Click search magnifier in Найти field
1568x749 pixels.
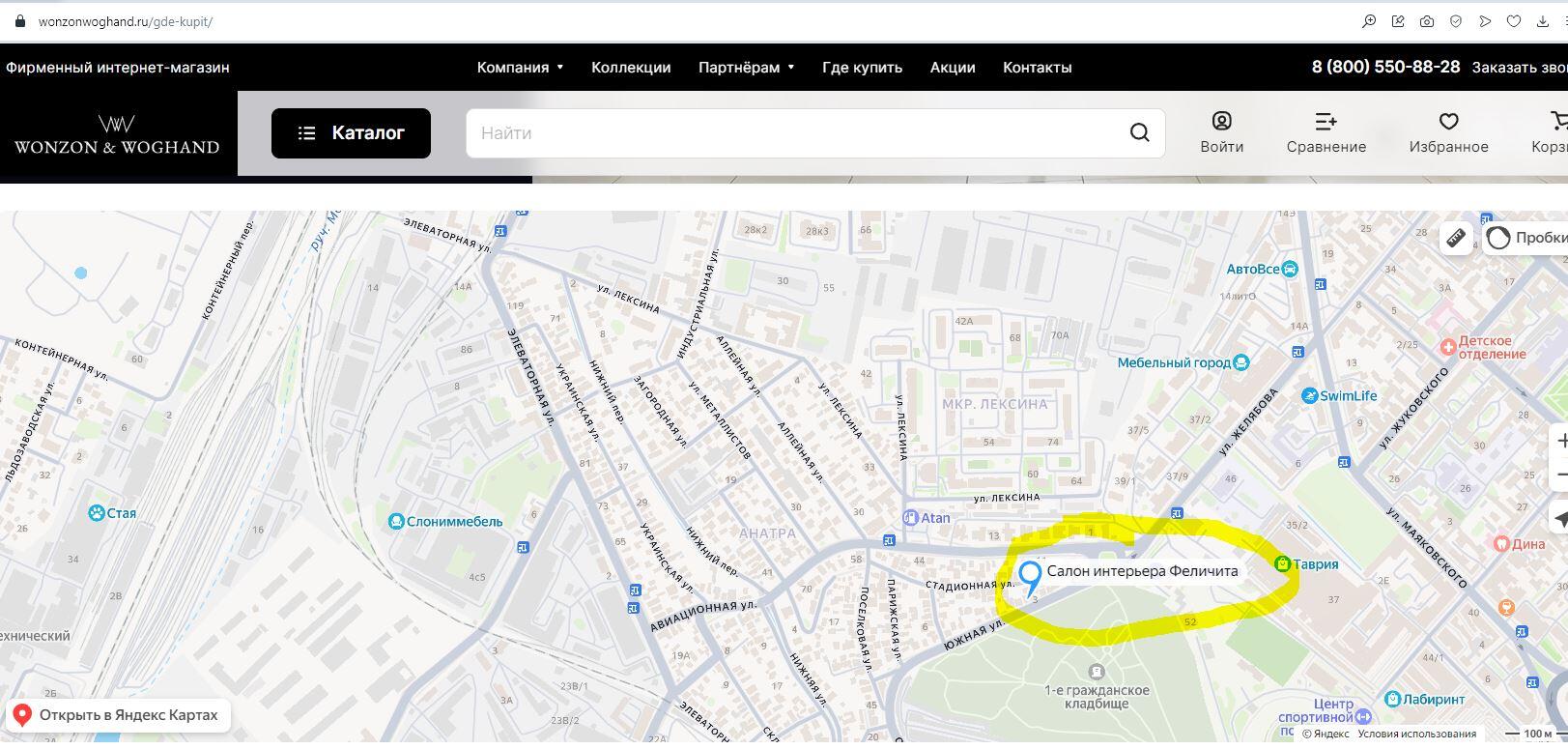1139,133
